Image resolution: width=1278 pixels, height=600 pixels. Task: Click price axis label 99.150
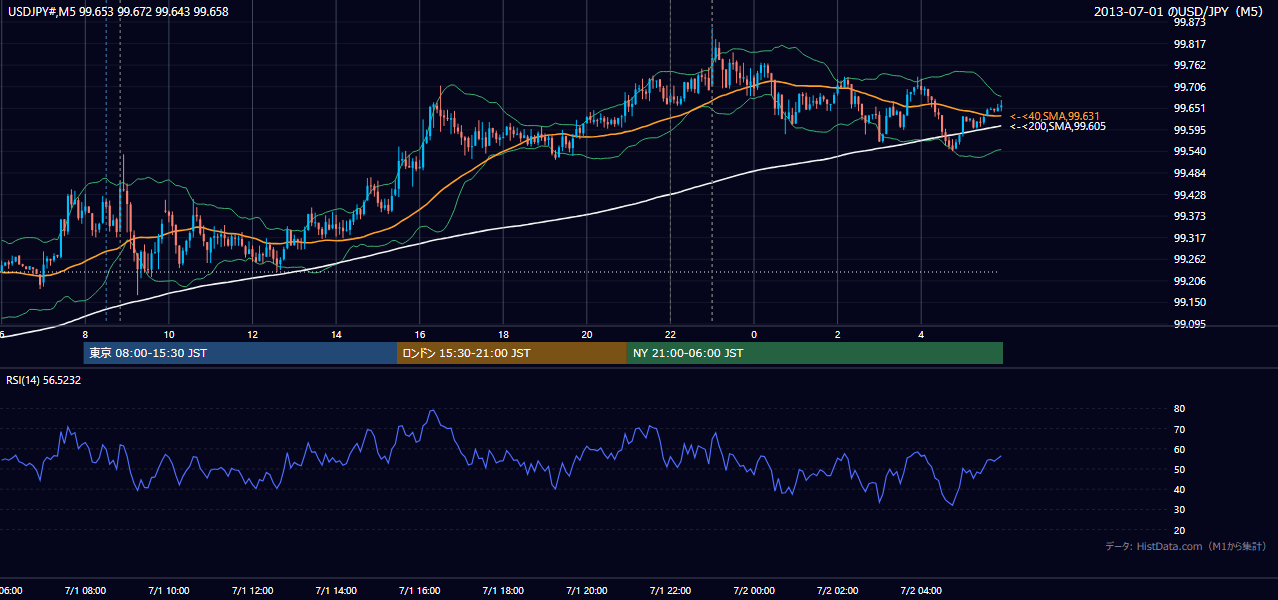(x=1190, y=303)
